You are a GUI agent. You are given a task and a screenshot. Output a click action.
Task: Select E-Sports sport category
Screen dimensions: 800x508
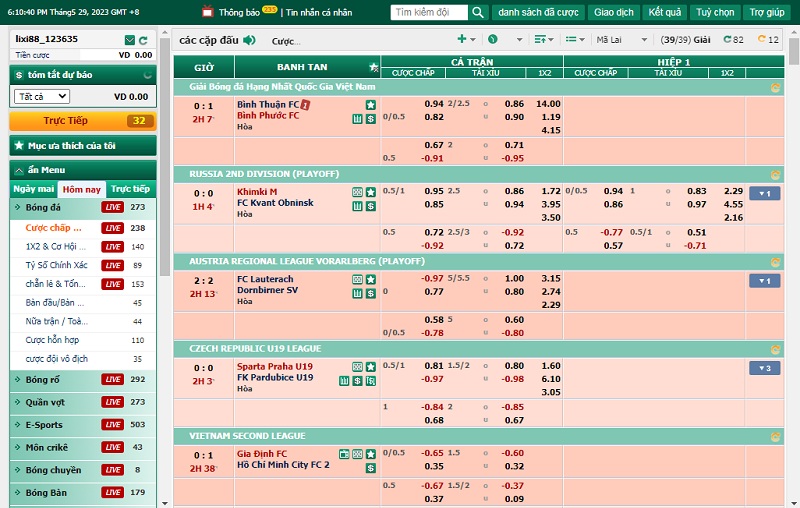[83, 425]
